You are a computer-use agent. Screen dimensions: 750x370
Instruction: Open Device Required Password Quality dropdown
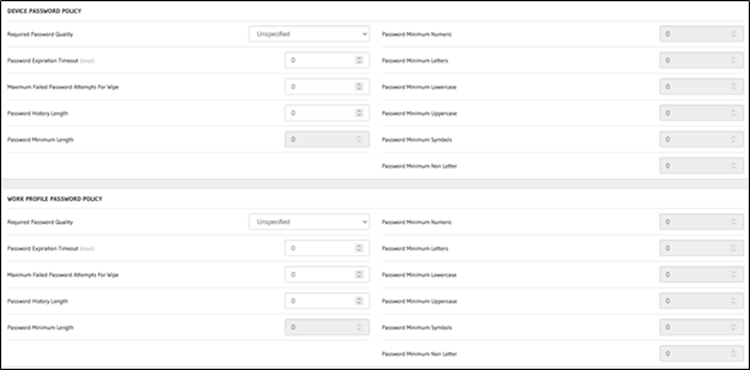tap(309, 34)
